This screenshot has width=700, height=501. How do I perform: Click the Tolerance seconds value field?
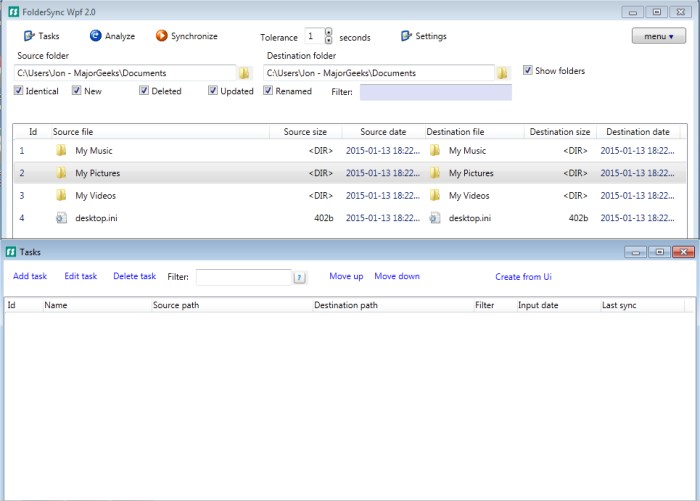point(314,36)
